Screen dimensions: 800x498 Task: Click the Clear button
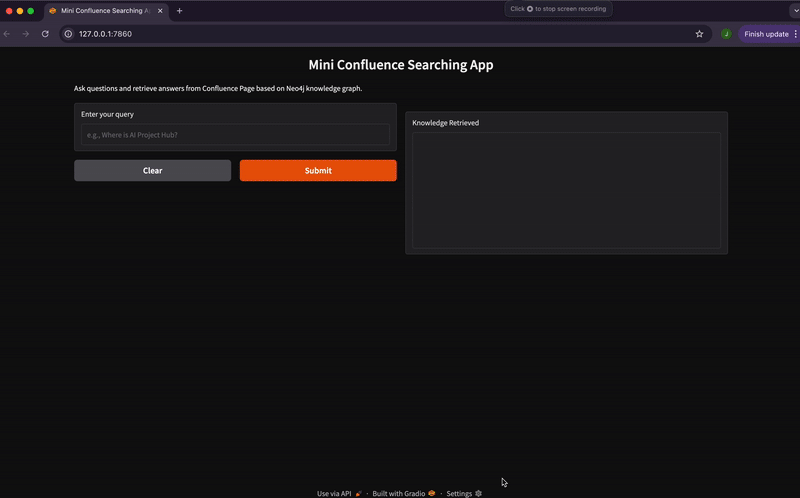(x=153, y=170)
